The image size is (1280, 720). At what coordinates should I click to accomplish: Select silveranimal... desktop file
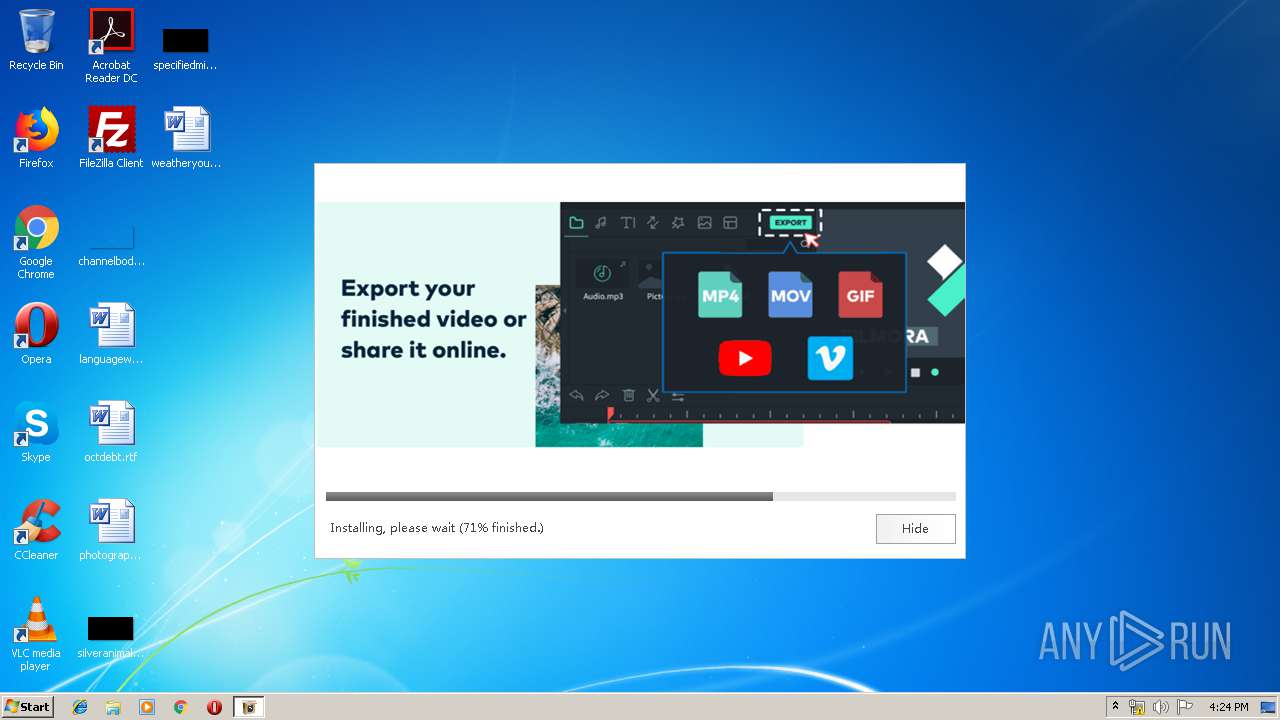111,638
